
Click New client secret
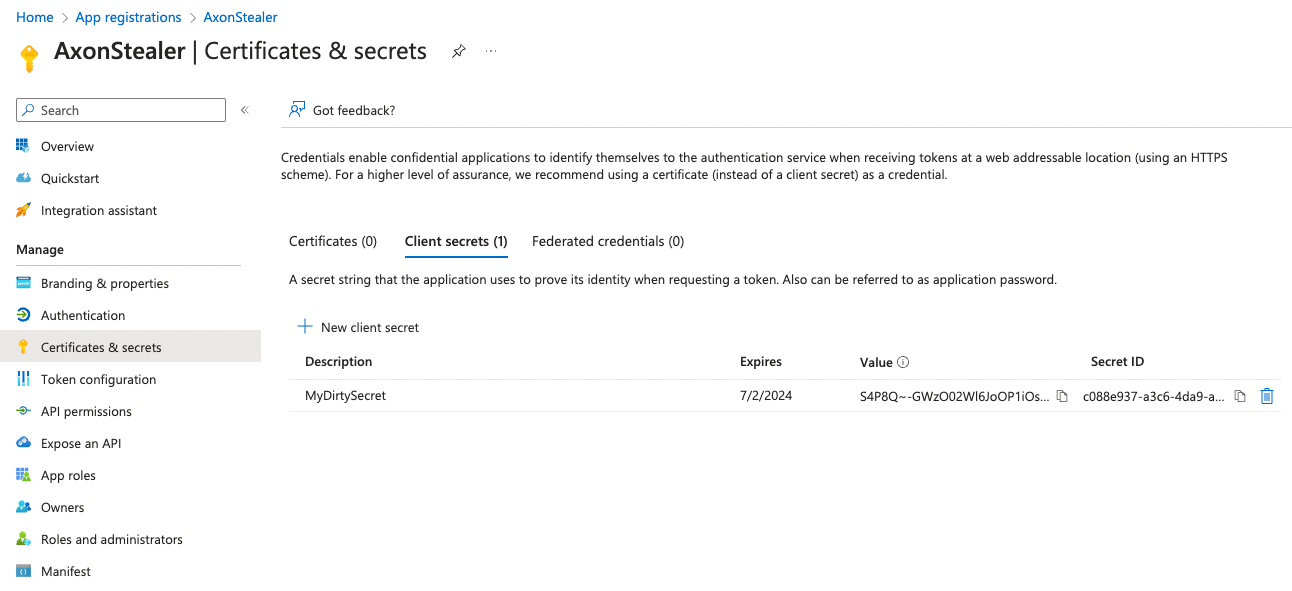pyautogui.click(x=358, y=327)
